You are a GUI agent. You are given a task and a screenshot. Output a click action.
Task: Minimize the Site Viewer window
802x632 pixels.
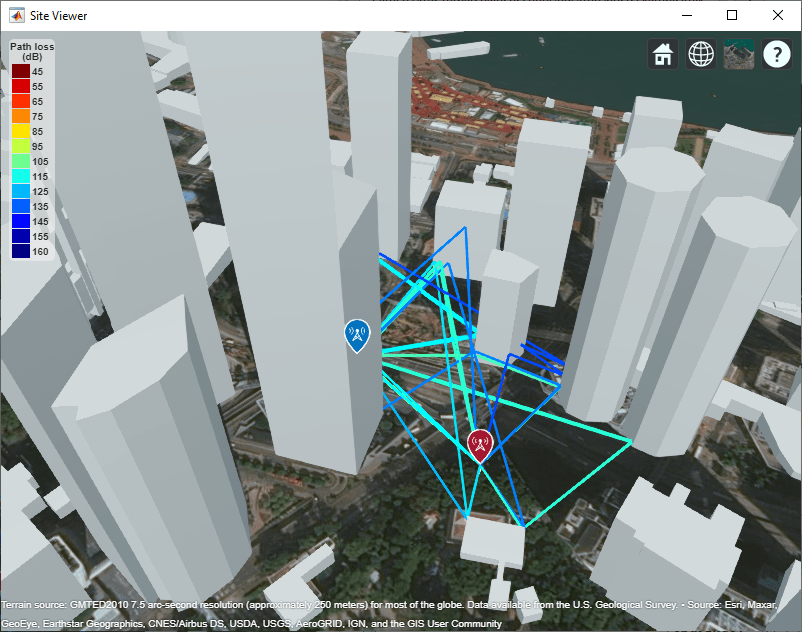coord(687,15)
